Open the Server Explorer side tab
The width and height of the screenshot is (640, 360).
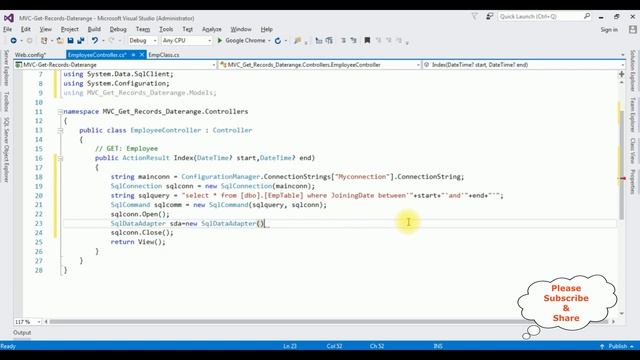click(x=6, y=68)
